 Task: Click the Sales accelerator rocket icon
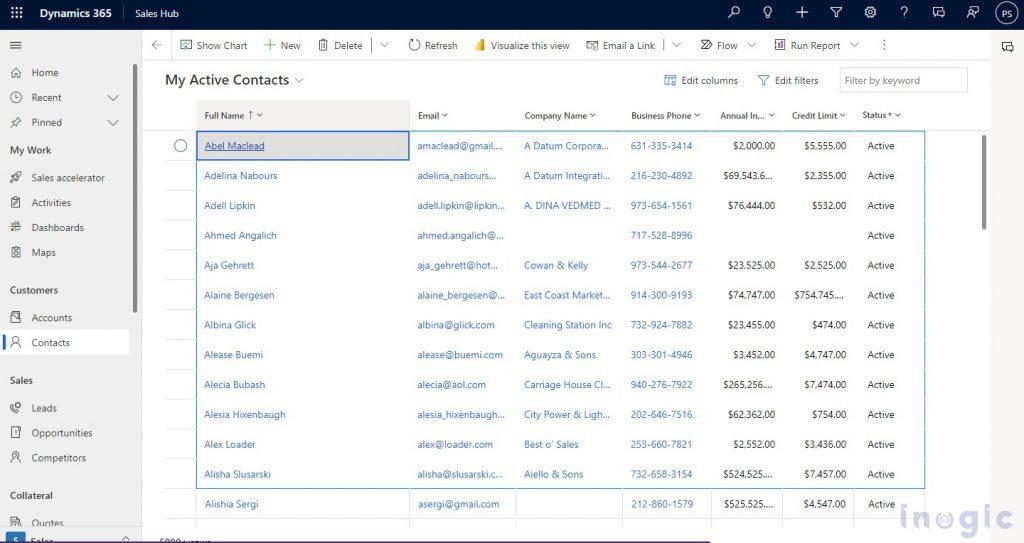point(16,177)
